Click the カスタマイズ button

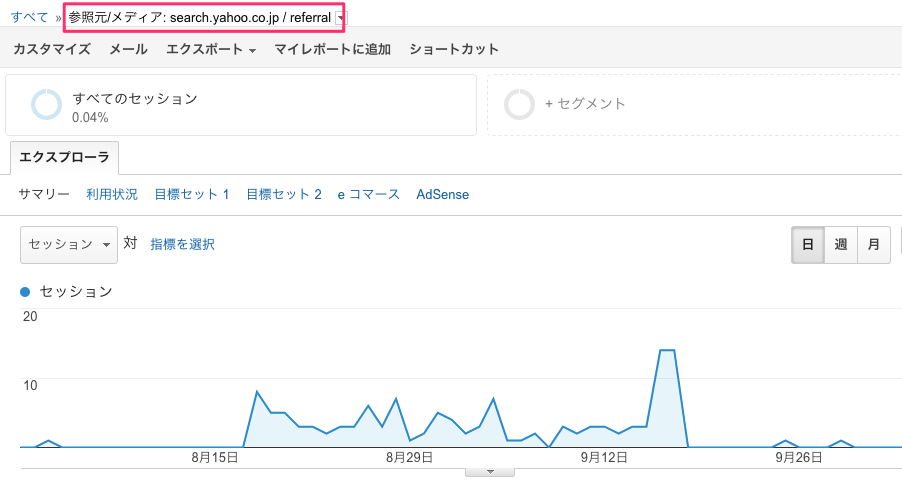[52, 49]
